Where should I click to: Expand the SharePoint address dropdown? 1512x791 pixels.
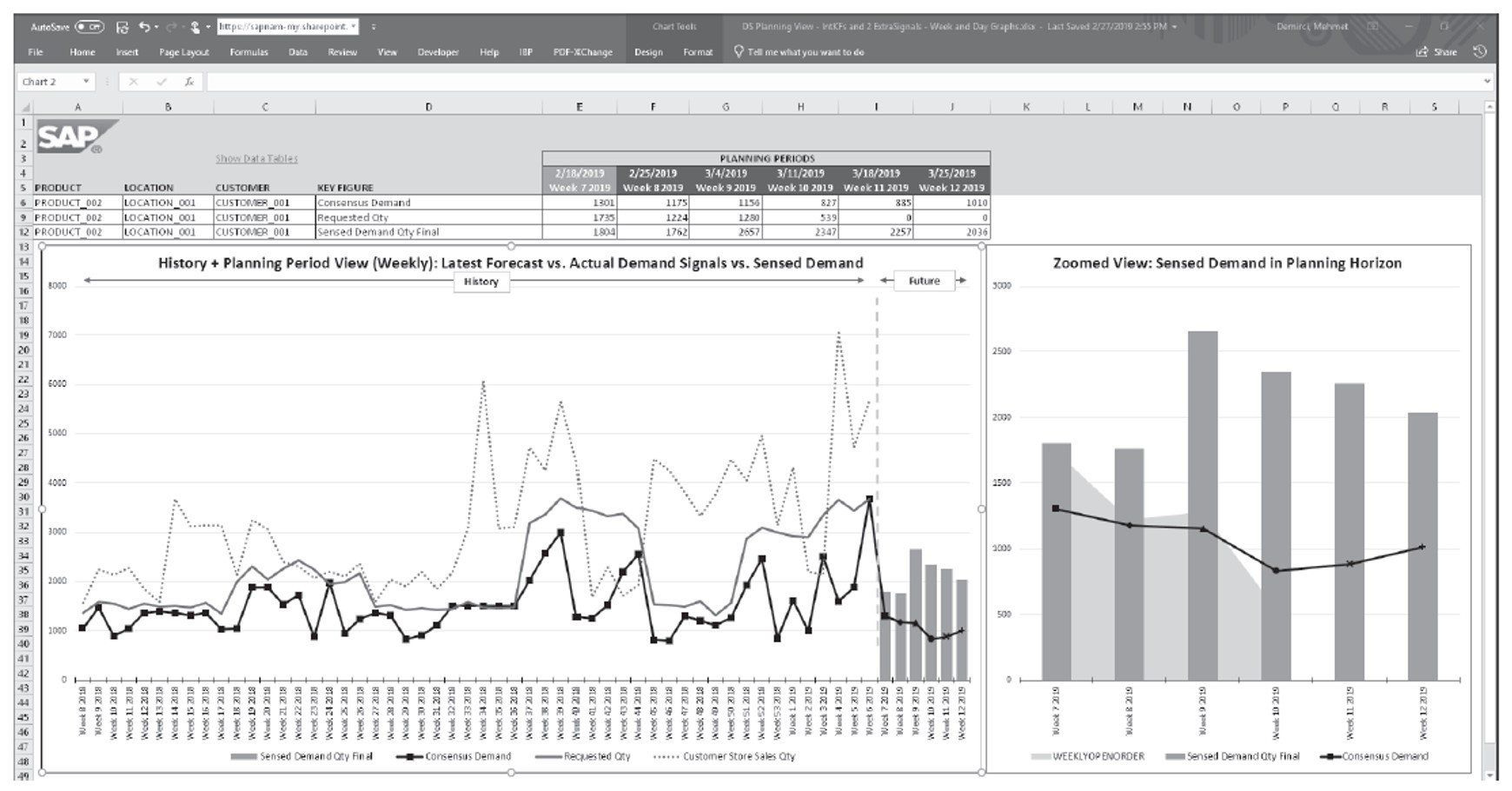354,27
